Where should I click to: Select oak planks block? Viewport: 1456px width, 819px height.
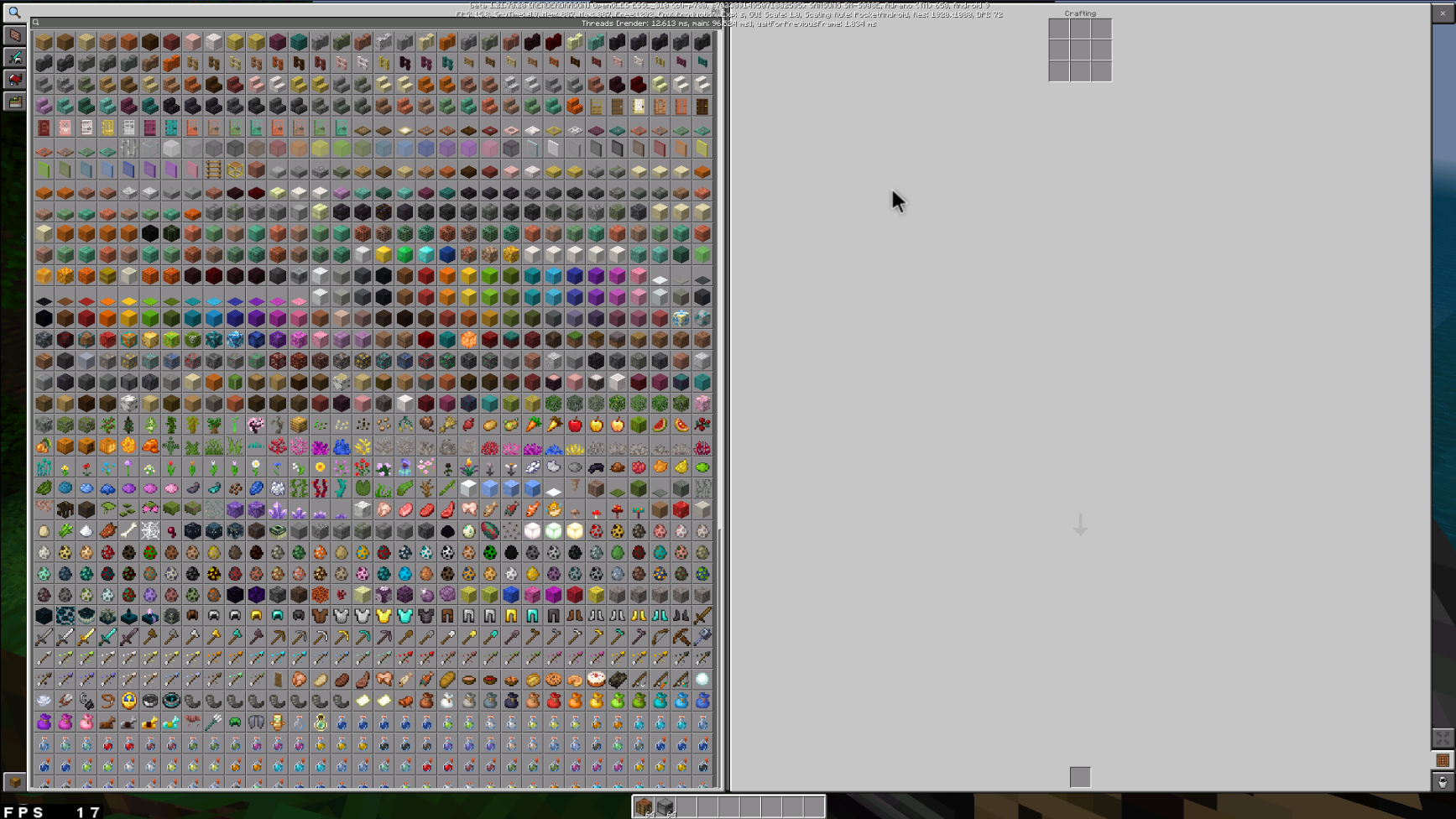point(44,42)
